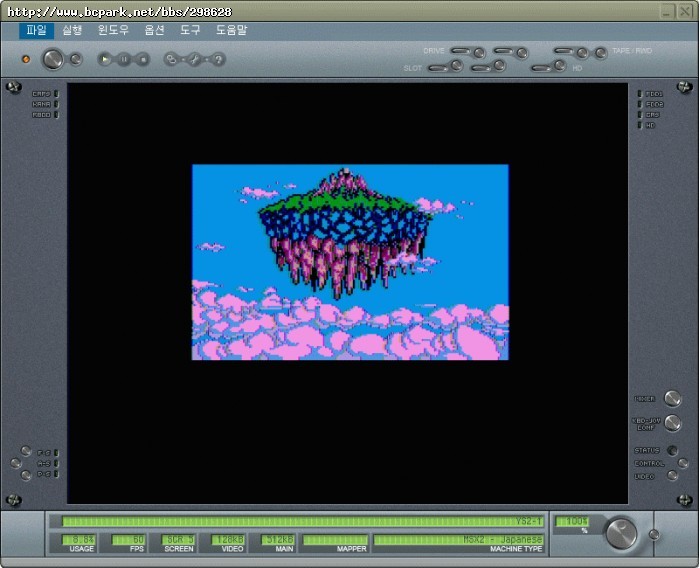700x568 pixels.
Task: Click the FDD1 indicator label
Action: [x=654, y=94]
